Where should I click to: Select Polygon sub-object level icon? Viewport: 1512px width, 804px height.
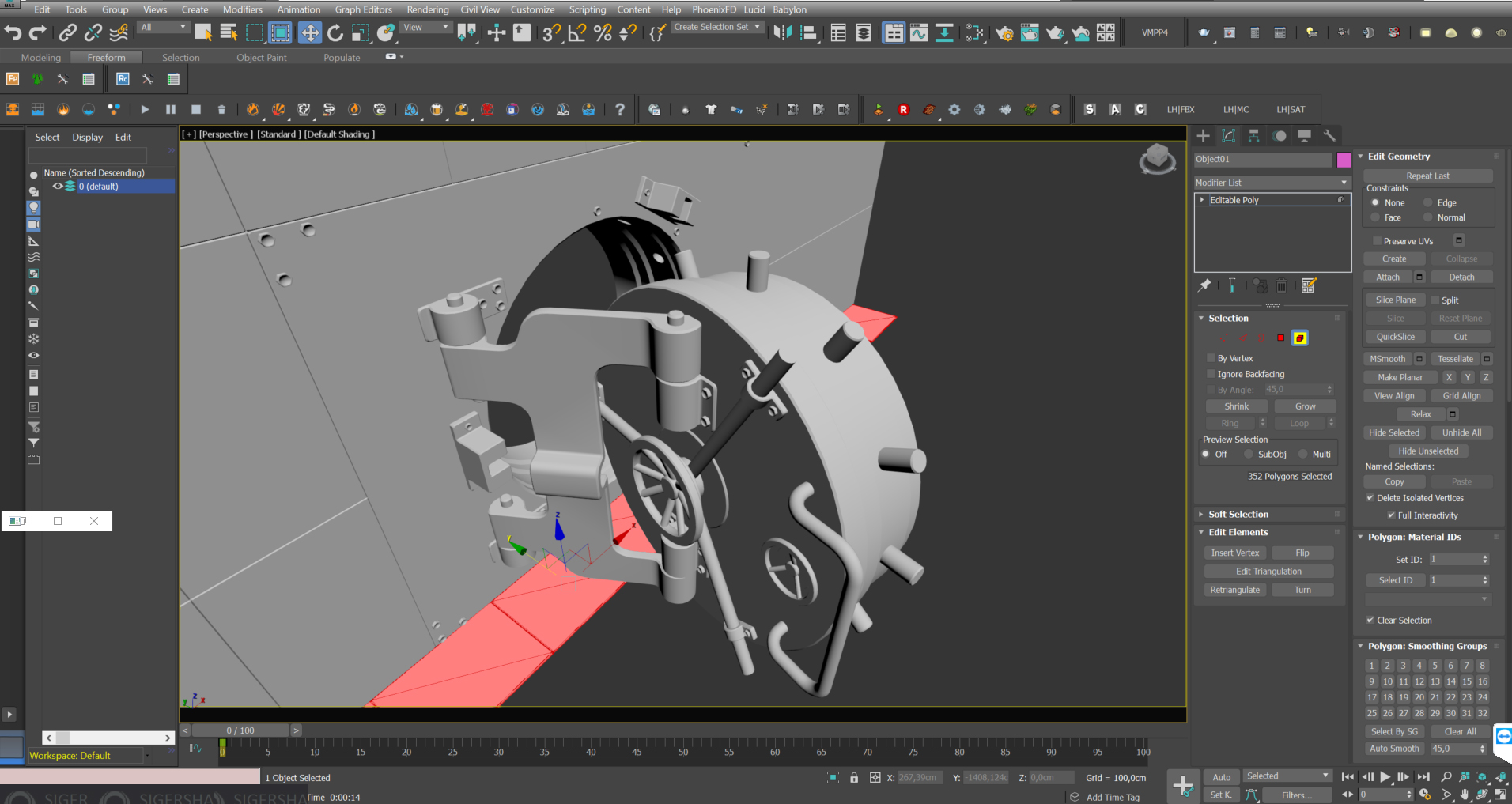[1281, 338]
